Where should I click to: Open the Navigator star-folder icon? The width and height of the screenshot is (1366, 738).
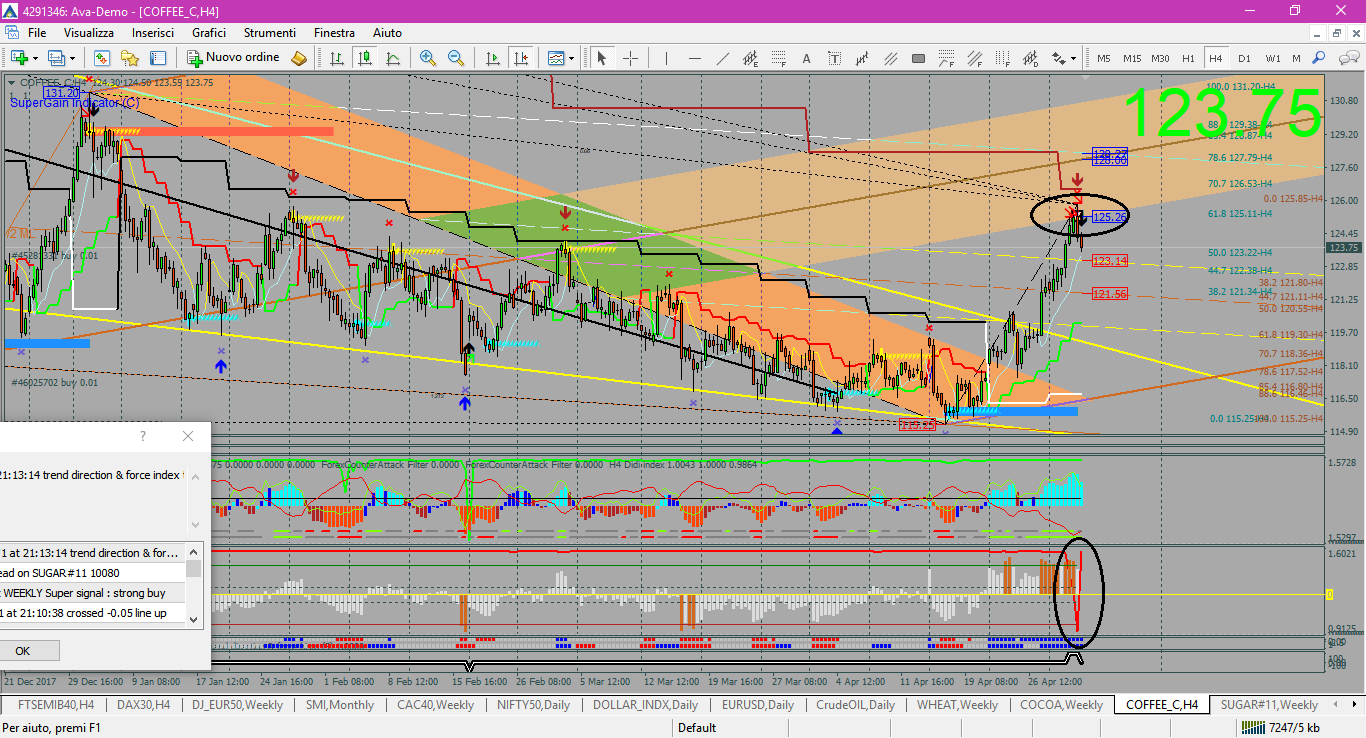tap(130, 58)
